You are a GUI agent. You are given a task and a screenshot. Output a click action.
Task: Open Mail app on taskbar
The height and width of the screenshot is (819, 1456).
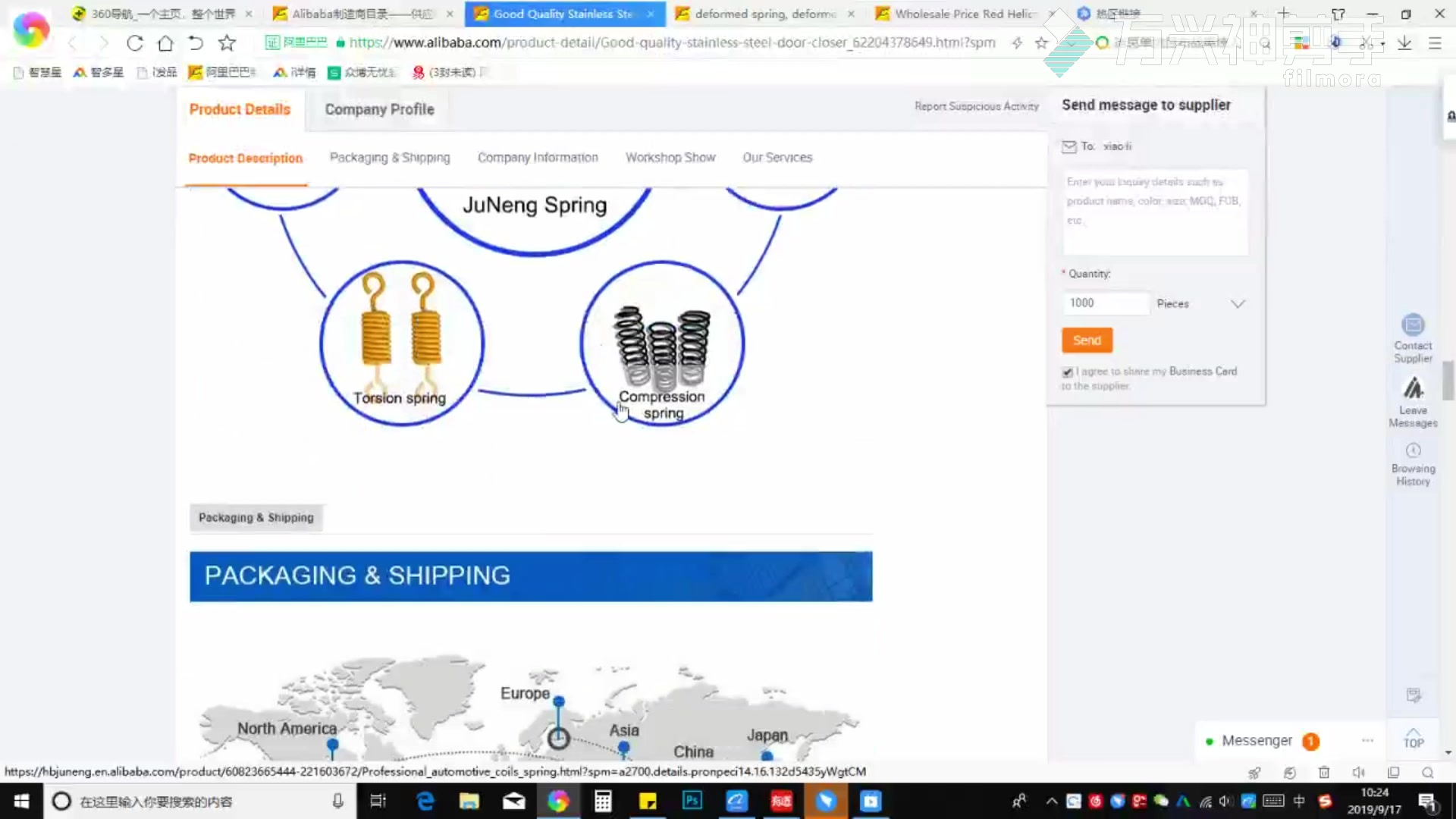[x=513, y=801]
